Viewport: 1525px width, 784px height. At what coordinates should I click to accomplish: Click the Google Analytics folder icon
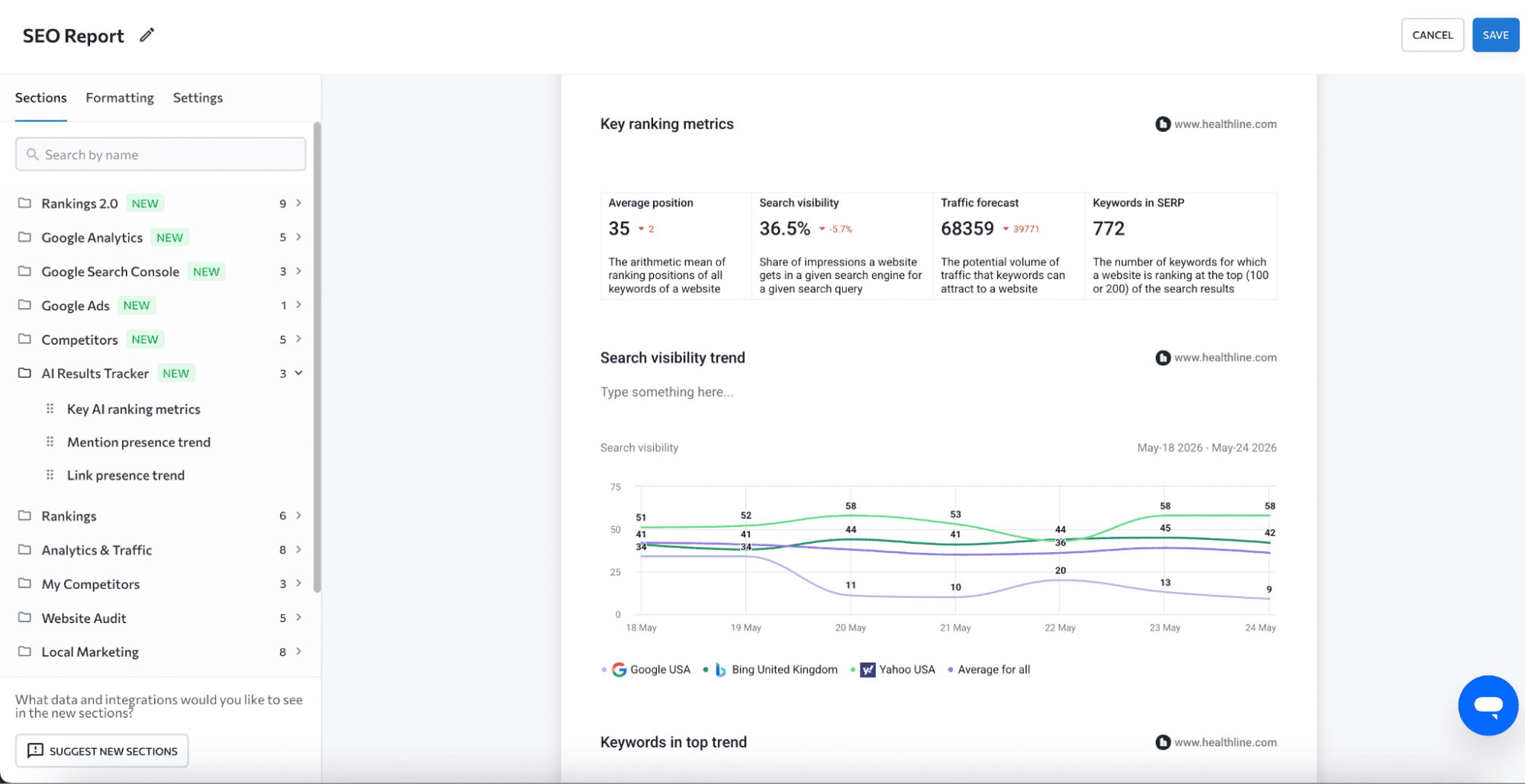(x=24, y=237)
